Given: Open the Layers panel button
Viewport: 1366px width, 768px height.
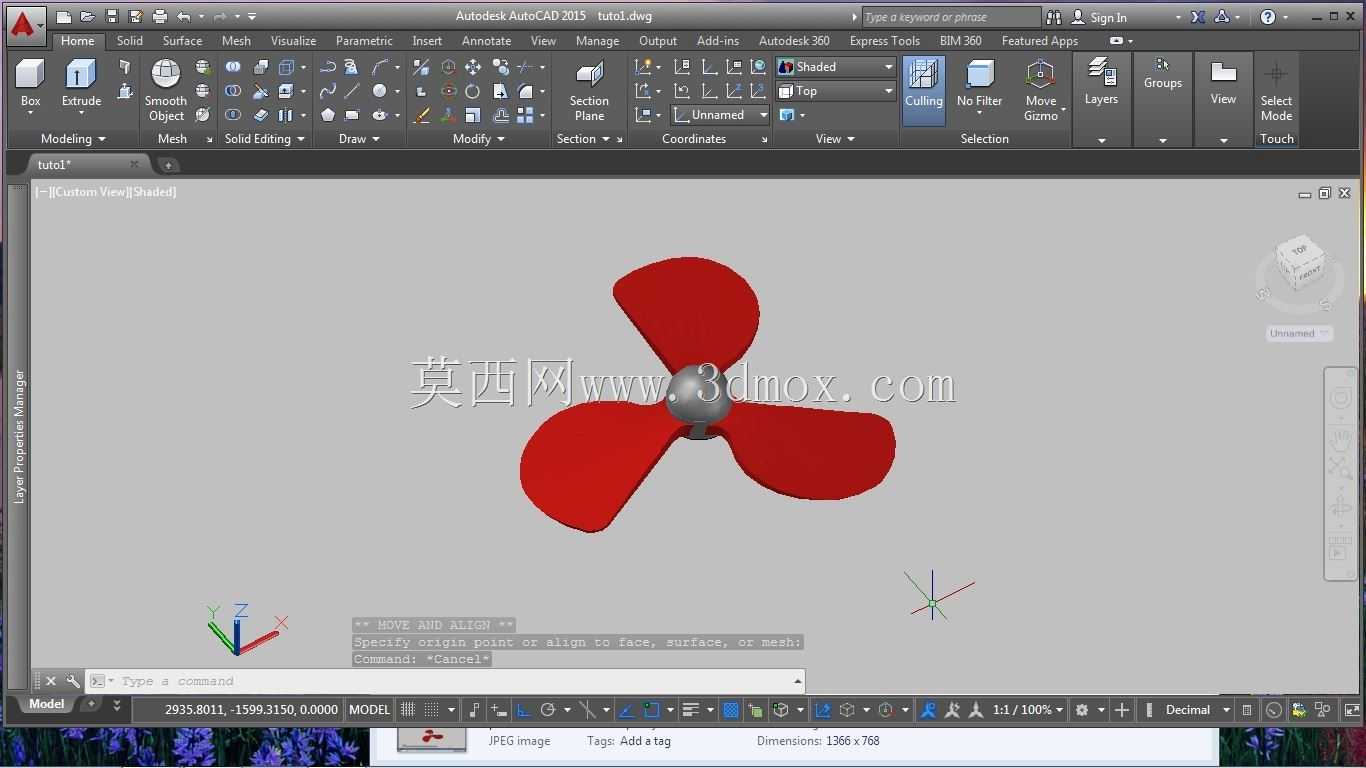Looking at the screenshot, I should point(1101,82).
